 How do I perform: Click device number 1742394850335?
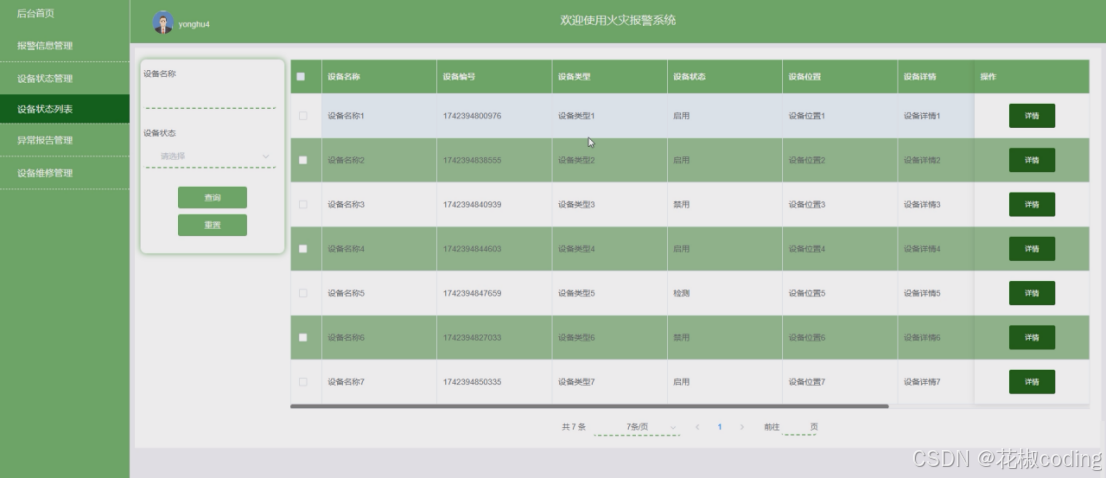point(472,382)
